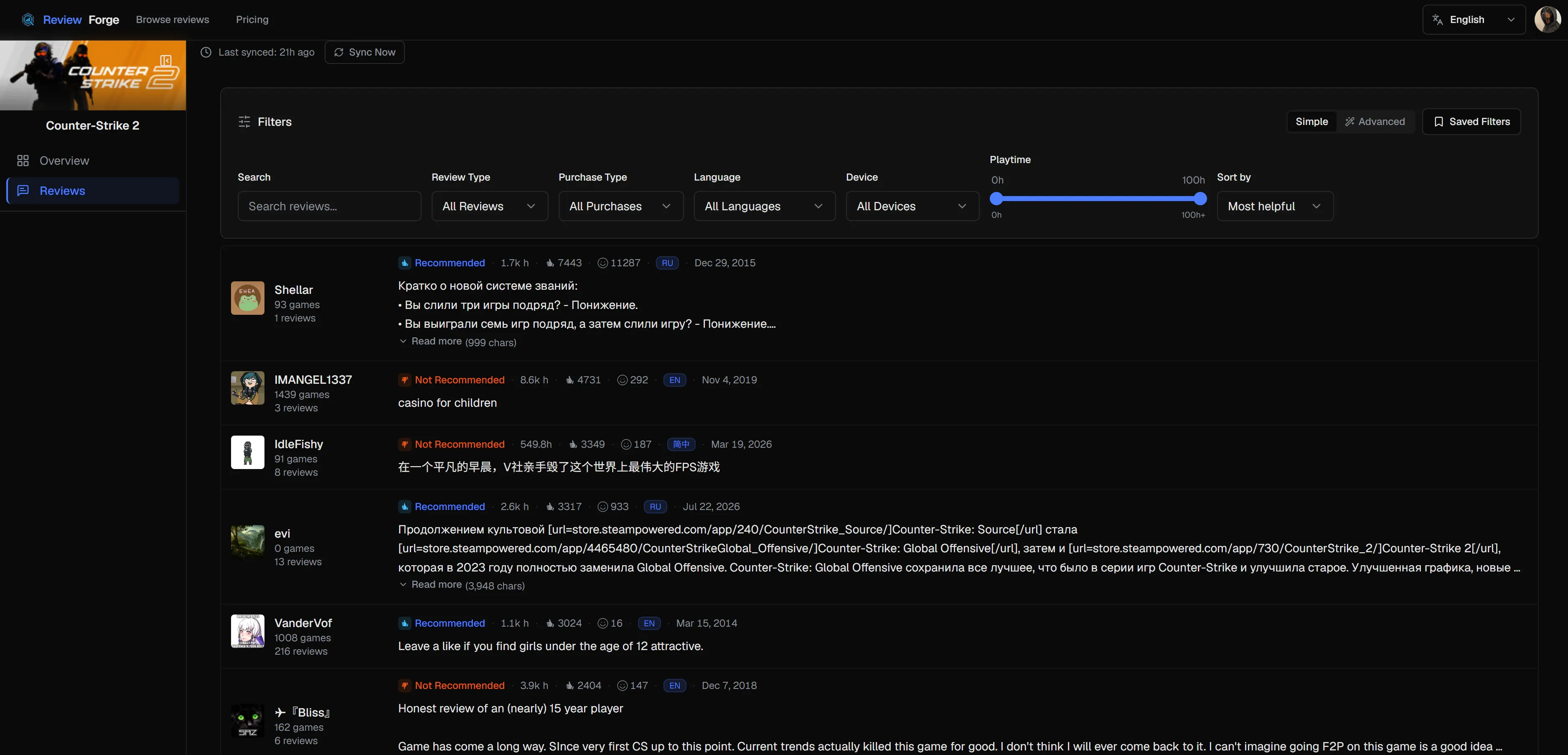Click the RU language badge on Shellar's review
This screenshot has width=1568, height=755.
tap(667, 263)
